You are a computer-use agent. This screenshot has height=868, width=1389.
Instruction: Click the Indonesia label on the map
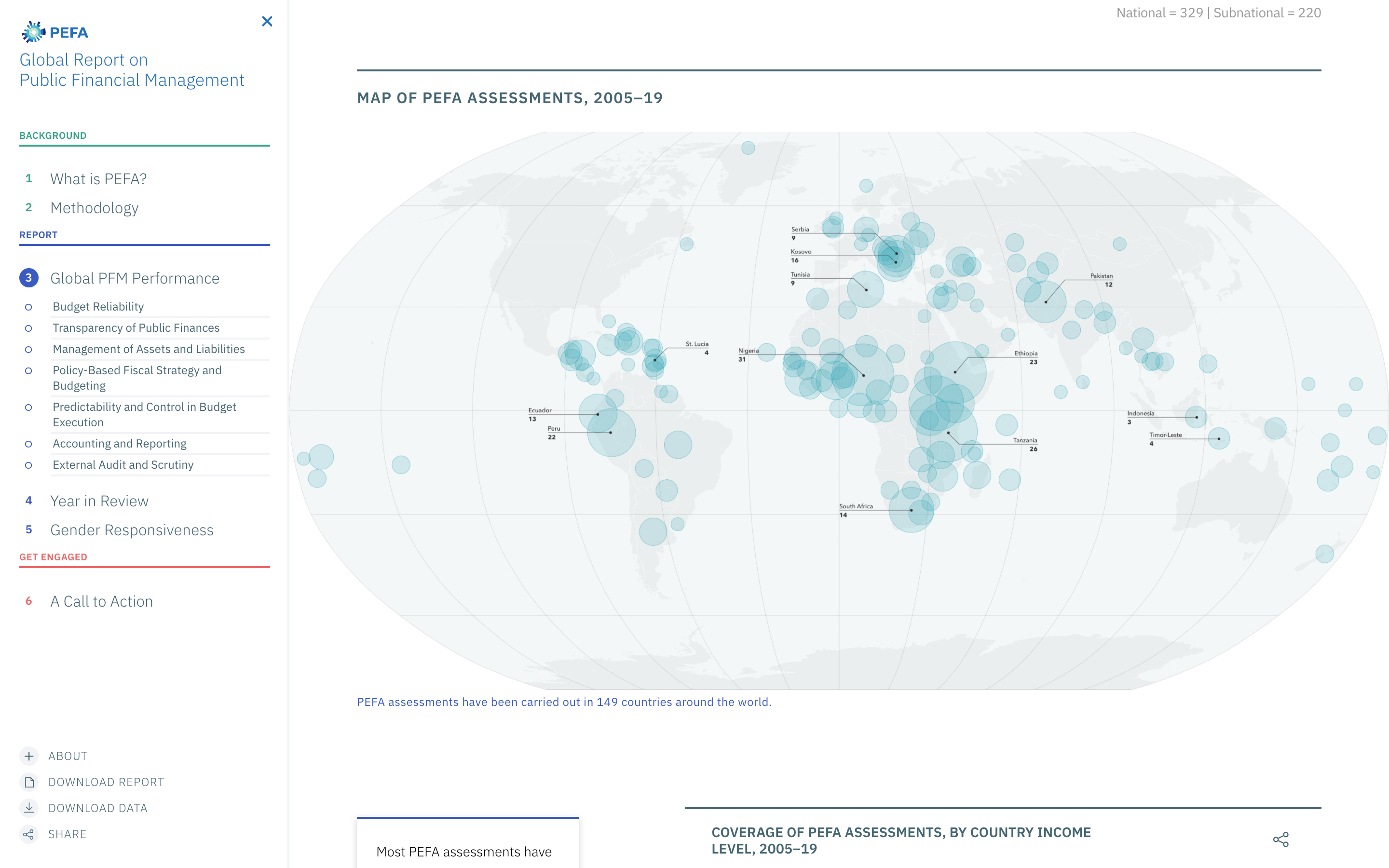tap(1141, 413)
